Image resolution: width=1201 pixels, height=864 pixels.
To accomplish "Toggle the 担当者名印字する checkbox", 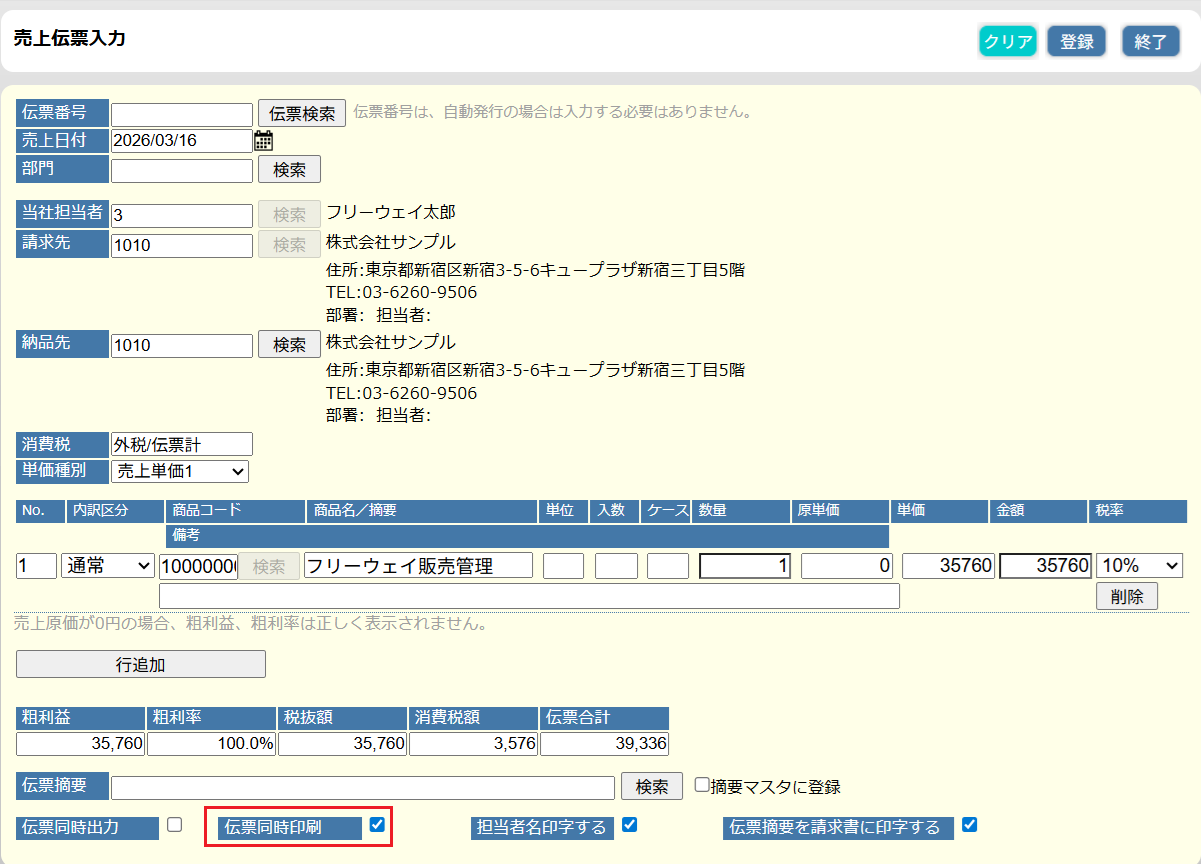I will click(629, 825).
